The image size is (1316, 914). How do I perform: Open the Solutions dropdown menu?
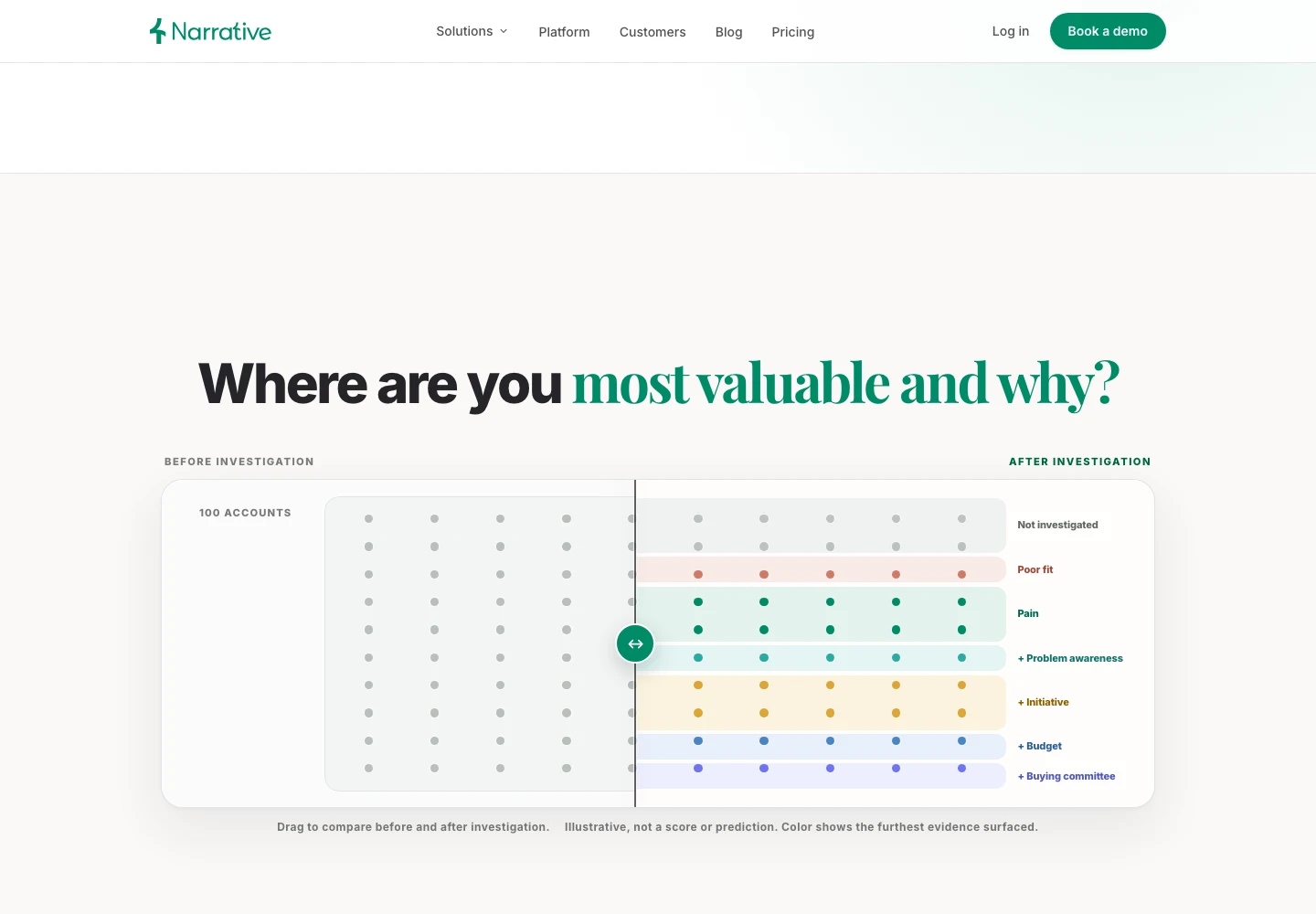[472, 31]
